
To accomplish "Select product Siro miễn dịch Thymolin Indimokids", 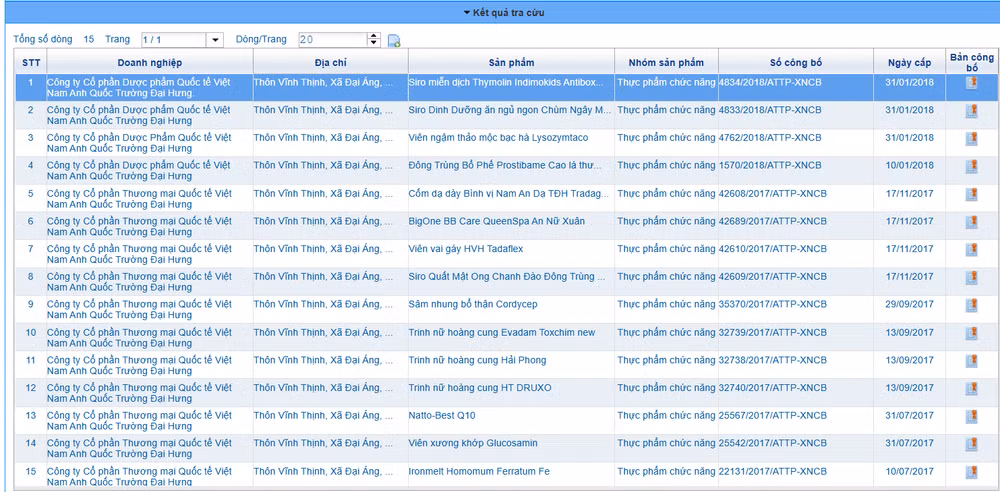I will (505, 82).
